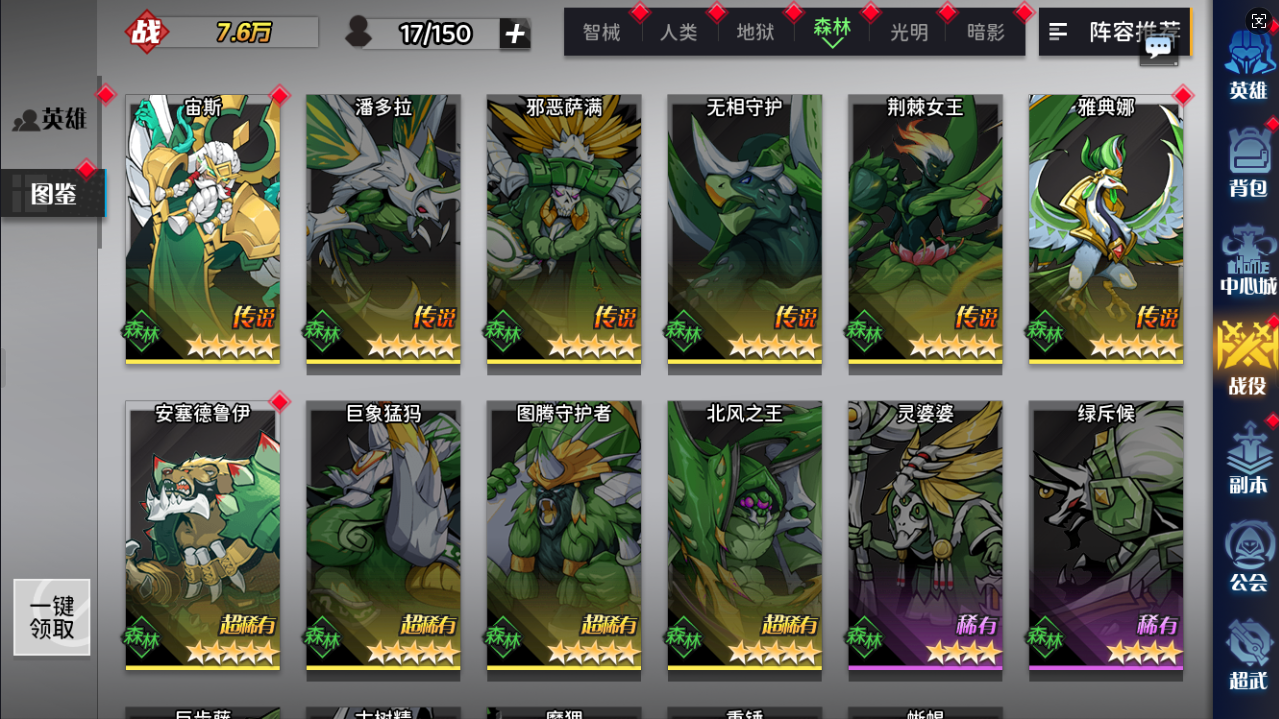Toggle fullscreen icon at top right corner
Screen dimensions: 1279x719
click(x=1258, y=20)
